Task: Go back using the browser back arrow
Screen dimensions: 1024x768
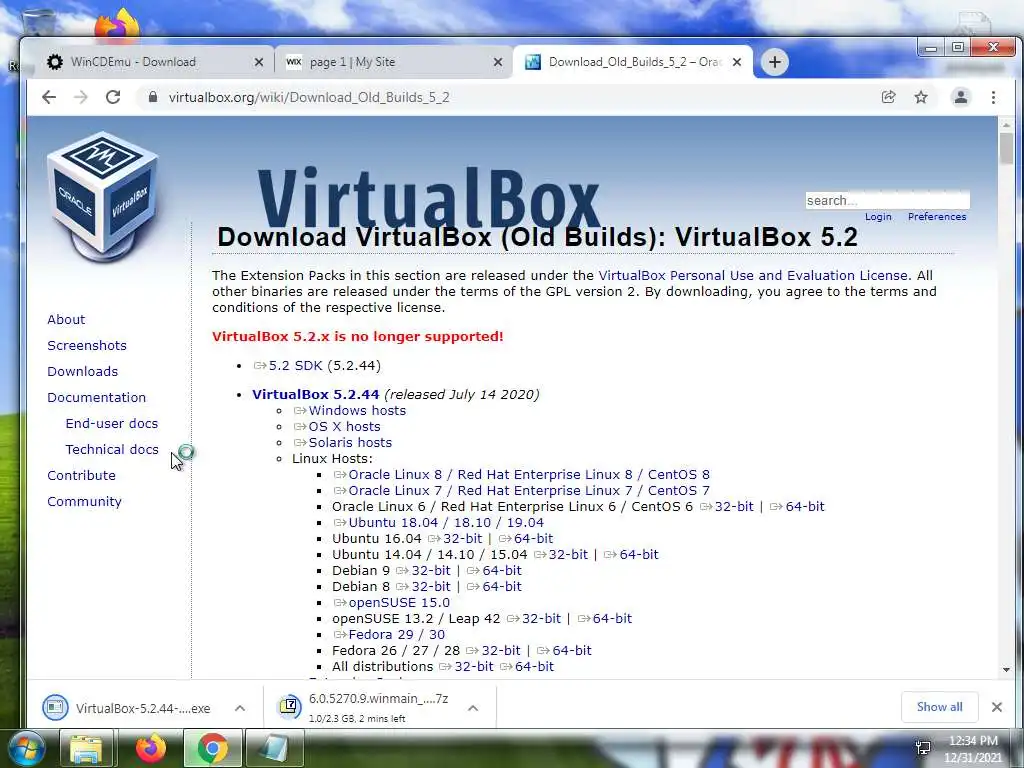Action: (x=49, y=97)
